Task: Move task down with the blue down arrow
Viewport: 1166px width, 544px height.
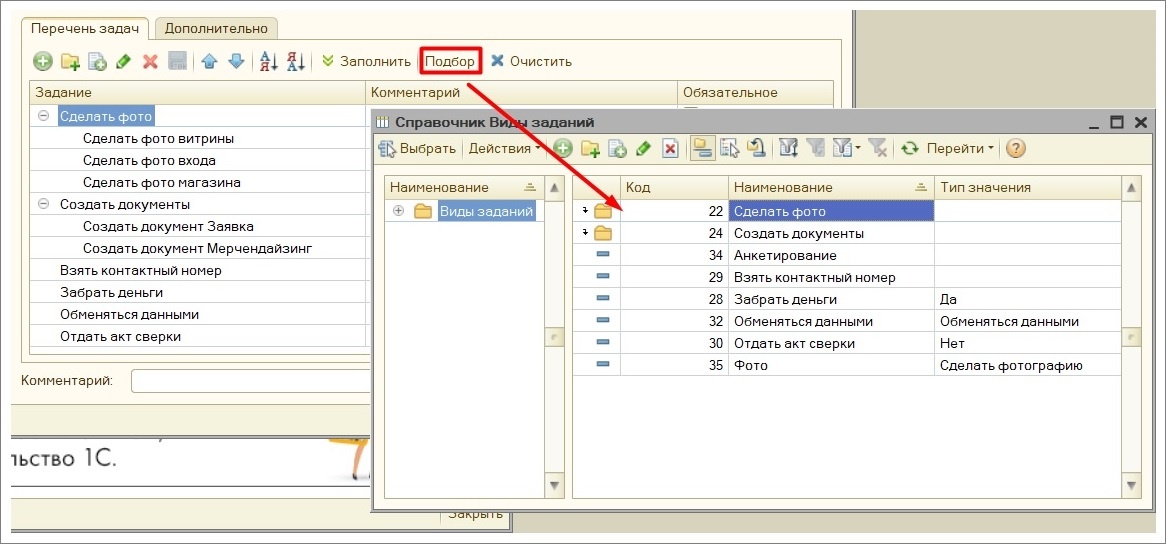Action: click(236, 62)
